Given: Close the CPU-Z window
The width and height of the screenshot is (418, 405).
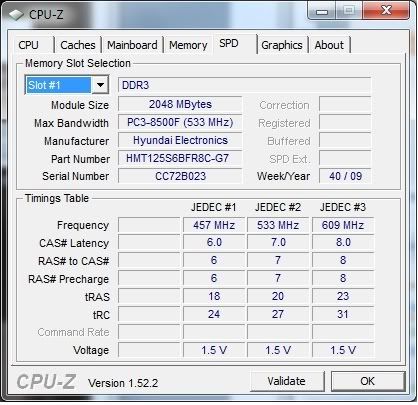Looking at the screenshot, I should pos(386,11).
